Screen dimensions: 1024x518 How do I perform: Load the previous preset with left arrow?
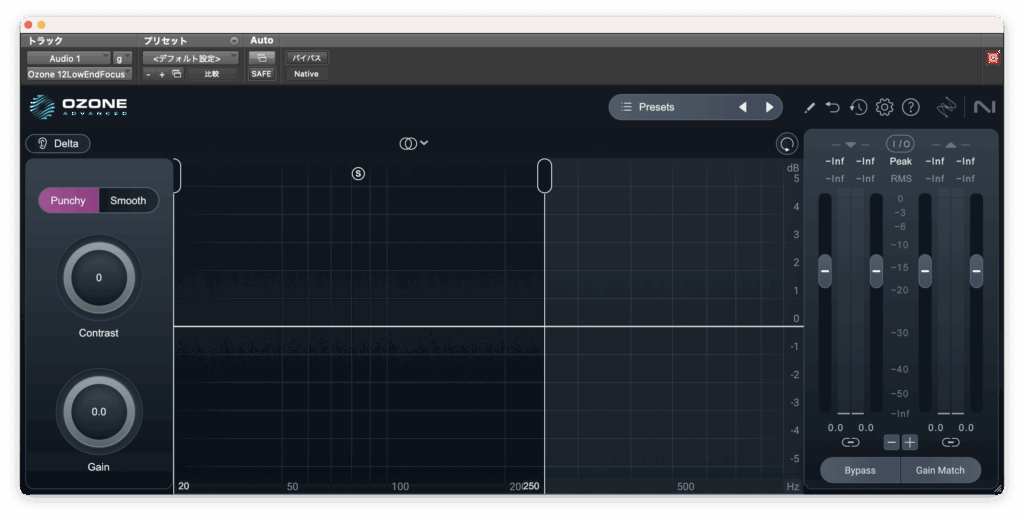742,107
